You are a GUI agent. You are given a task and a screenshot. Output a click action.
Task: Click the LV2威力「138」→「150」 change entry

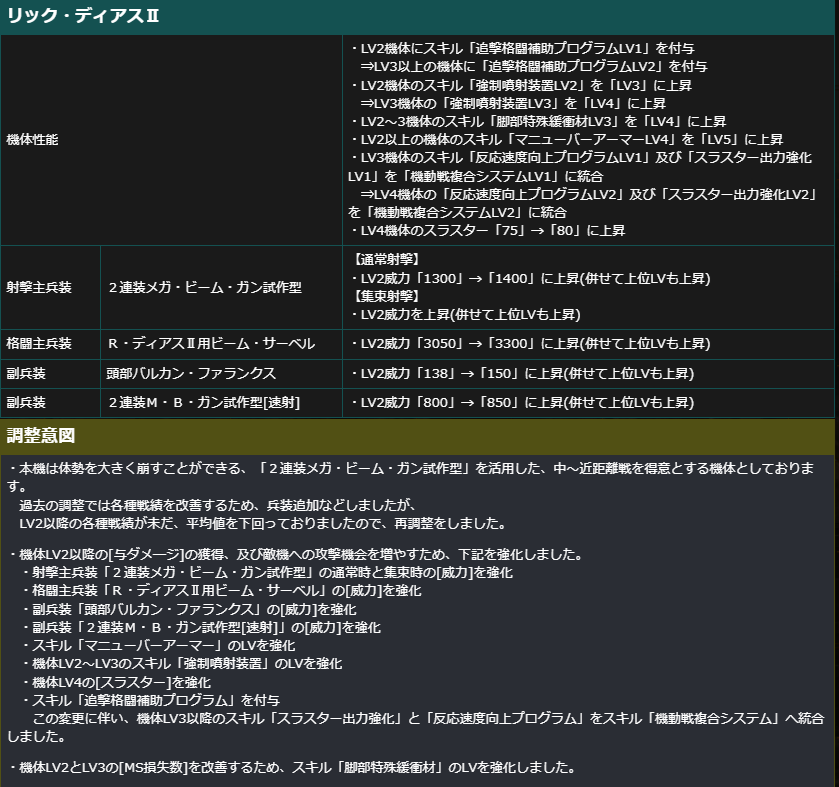[521, 373]
